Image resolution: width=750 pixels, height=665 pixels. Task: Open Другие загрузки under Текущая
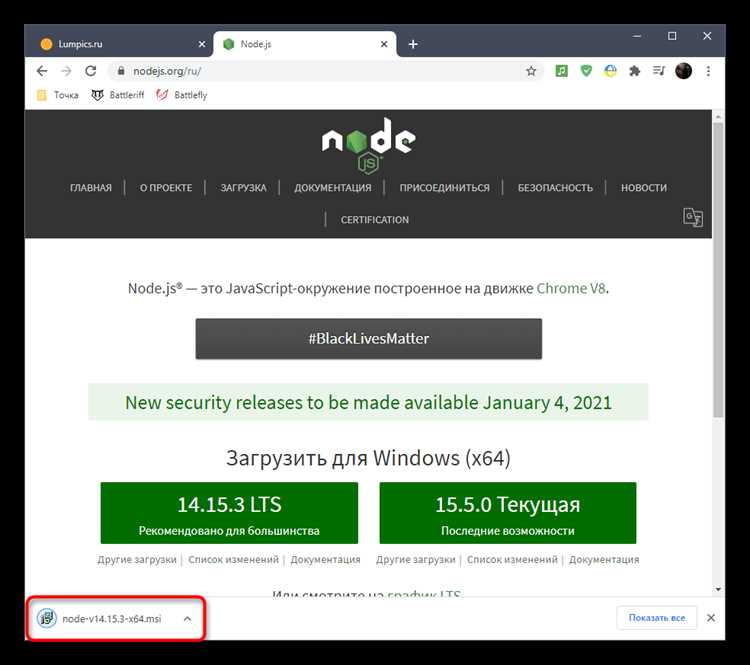tap(416, 559)
